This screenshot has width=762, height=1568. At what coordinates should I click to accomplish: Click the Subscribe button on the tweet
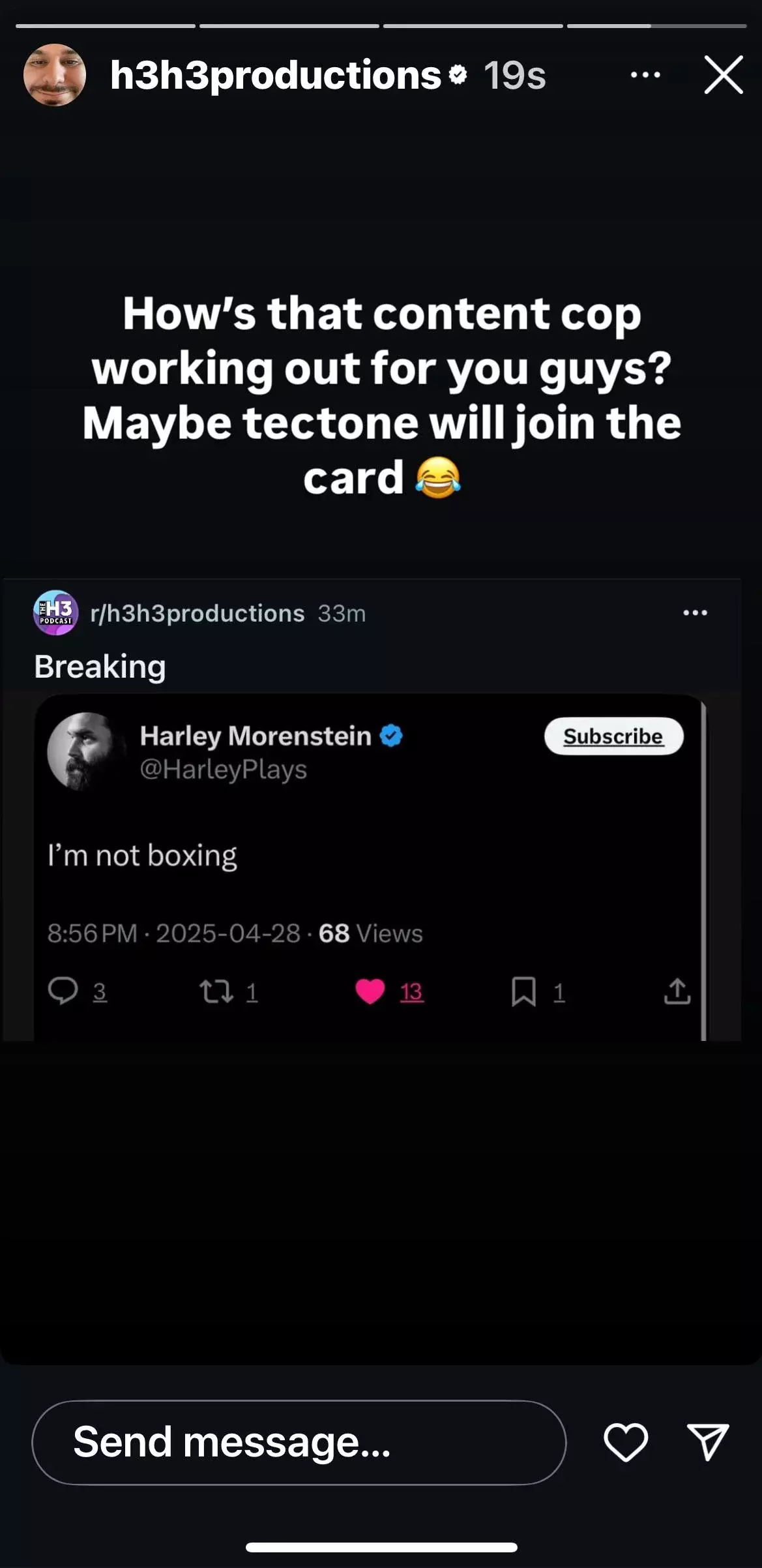(613, 736)
